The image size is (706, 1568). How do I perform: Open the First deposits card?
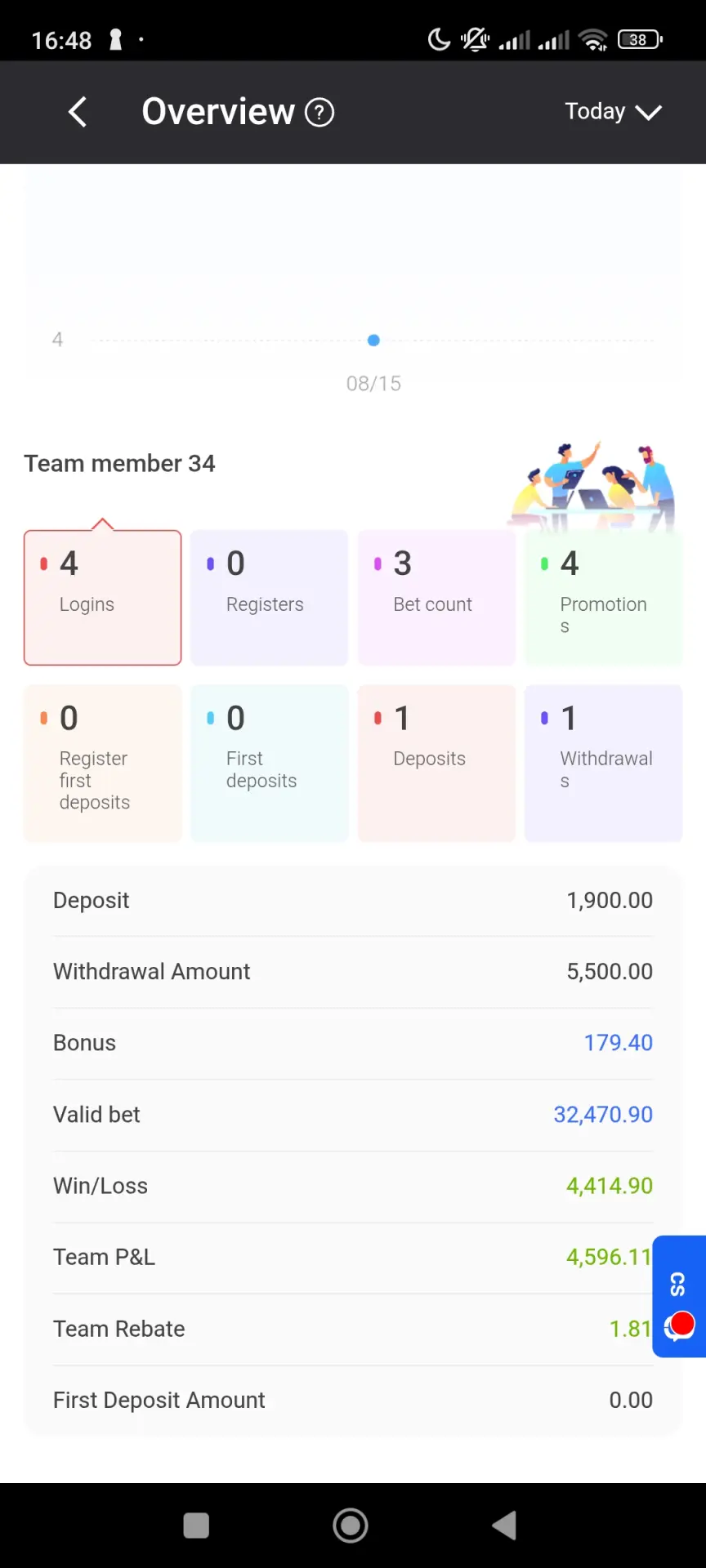coord(270,763)
